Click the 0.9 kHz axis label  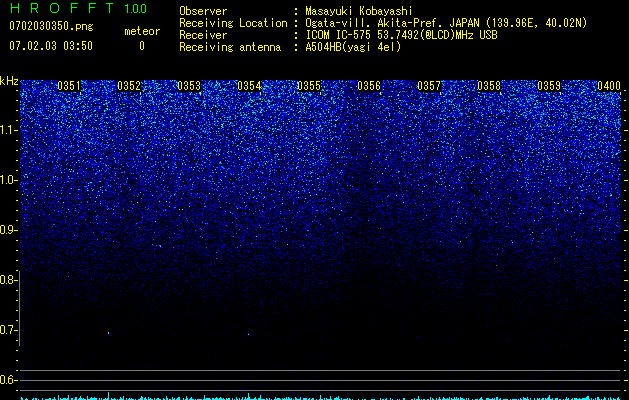[x=8, y=230]
